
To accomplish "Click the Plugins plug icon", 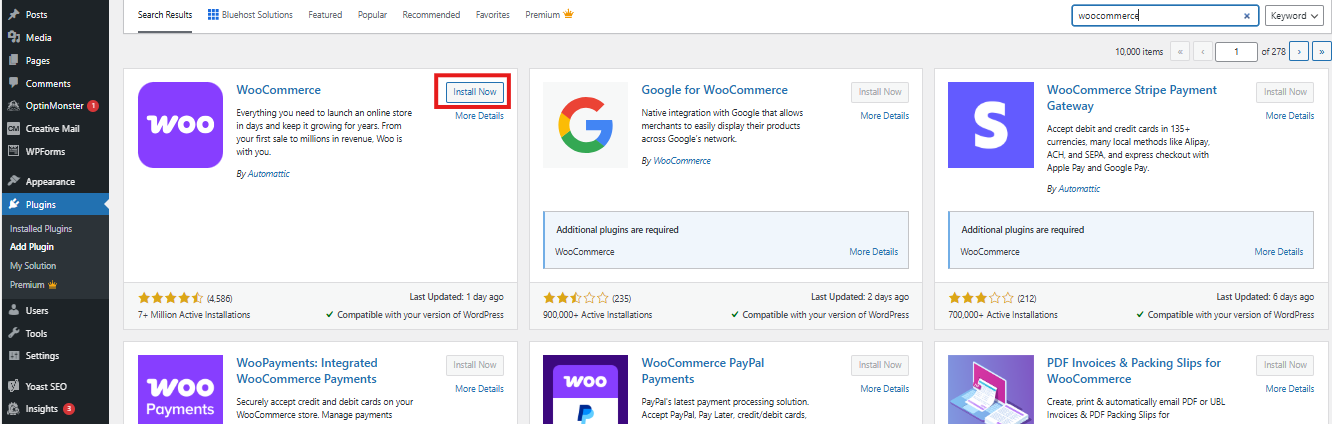I will (x=13, y=204).
